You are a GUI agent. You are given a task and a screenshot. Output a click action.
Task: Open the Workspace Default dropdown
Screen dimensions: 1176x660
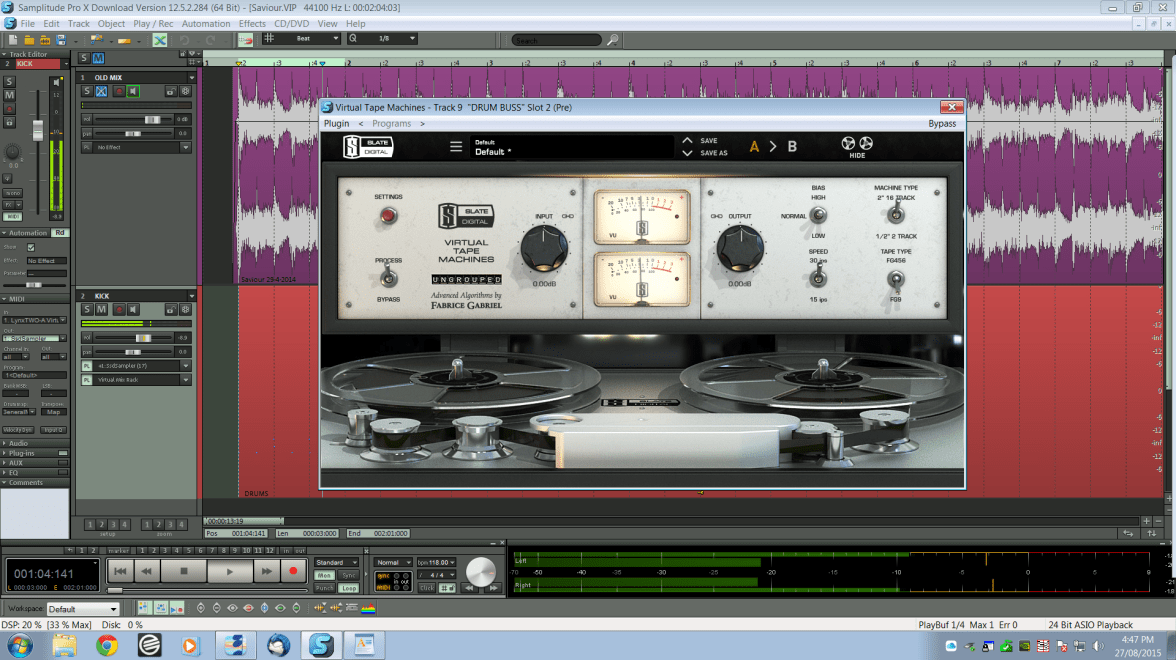coord(84,609)
